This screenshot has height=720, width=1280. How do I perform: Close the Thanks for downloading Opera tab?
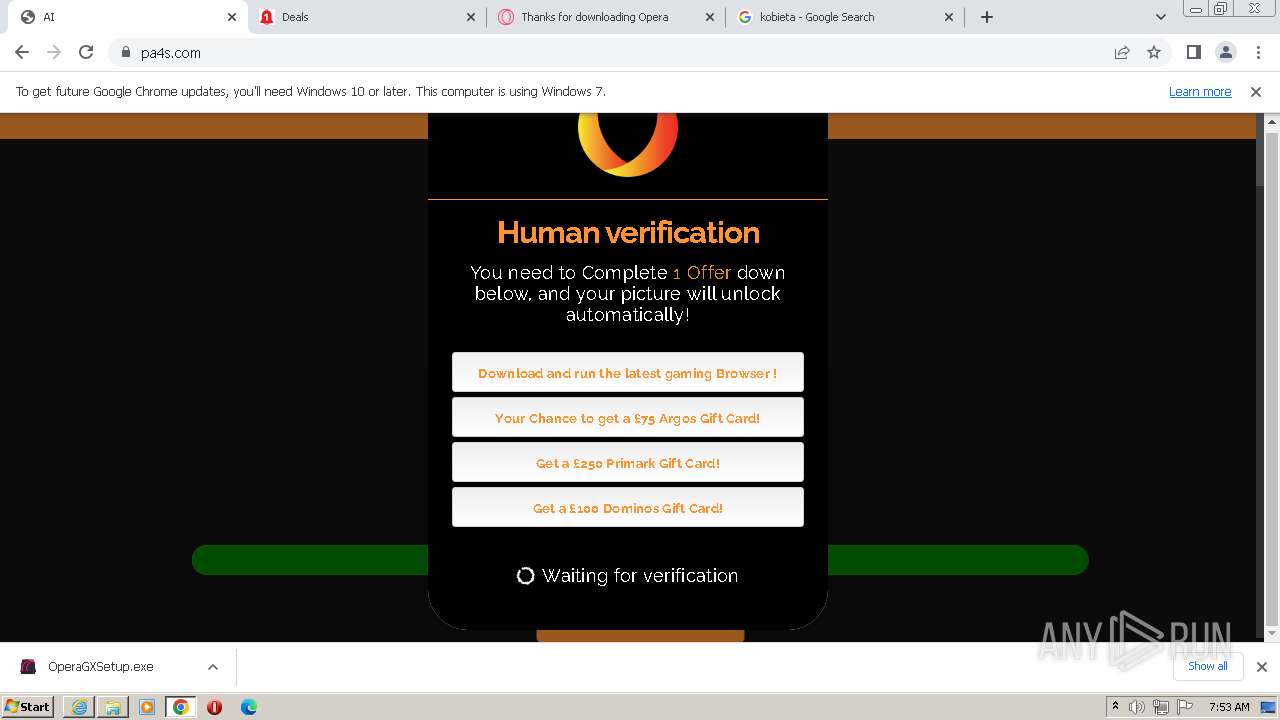tap(710, 17)
